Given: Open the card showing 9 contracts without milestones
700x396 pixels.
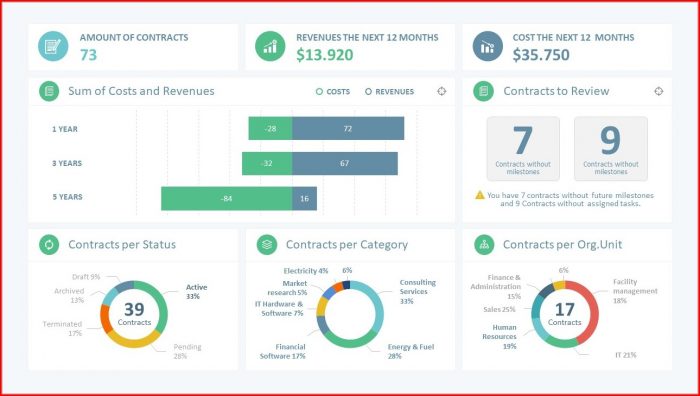Looking at the screenshot, I should click(x=611, y=149).
